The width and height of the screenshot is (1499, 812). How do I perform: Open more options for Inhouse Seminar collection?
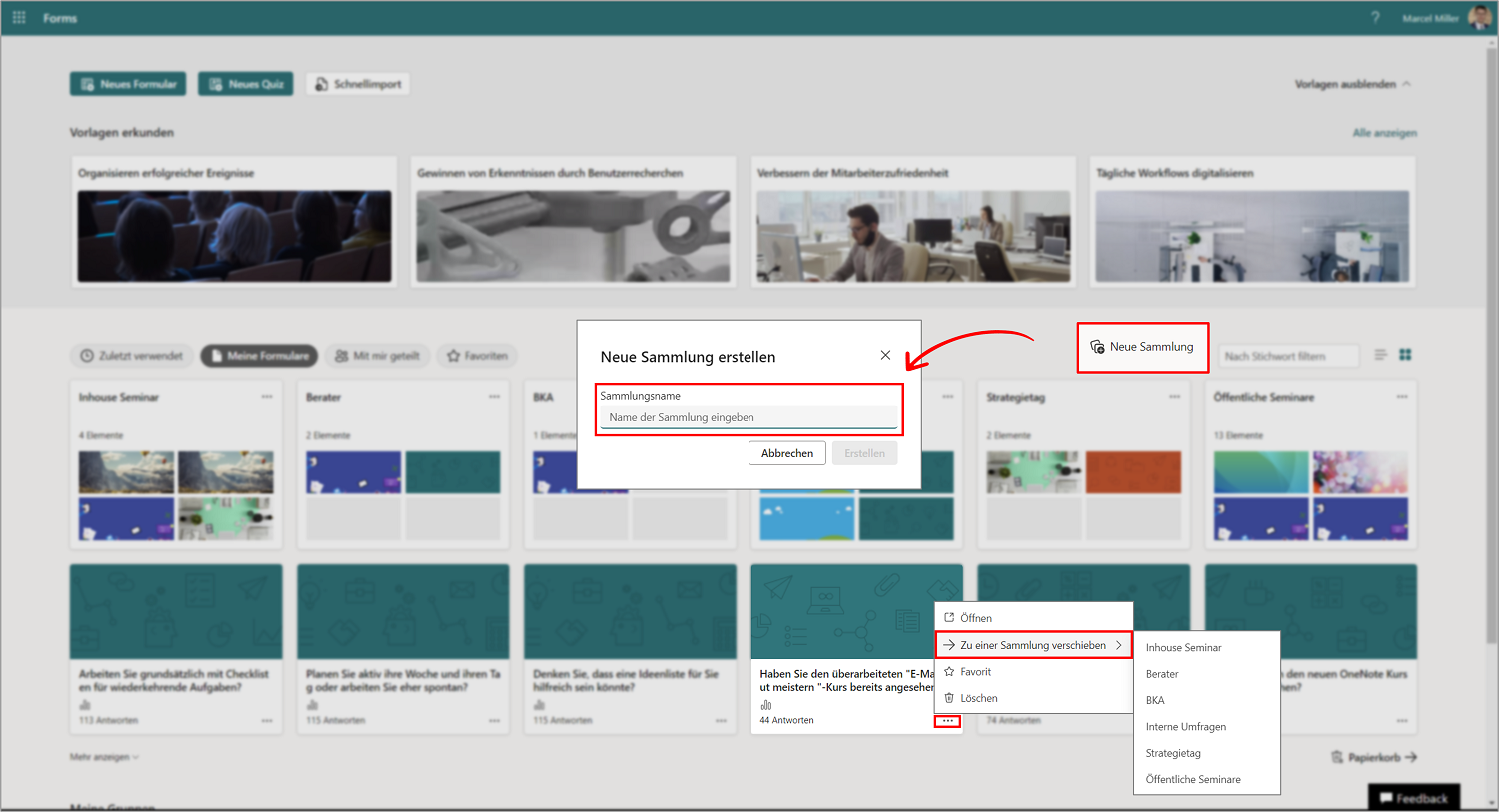pyautogui.click(x=267, y=397)
